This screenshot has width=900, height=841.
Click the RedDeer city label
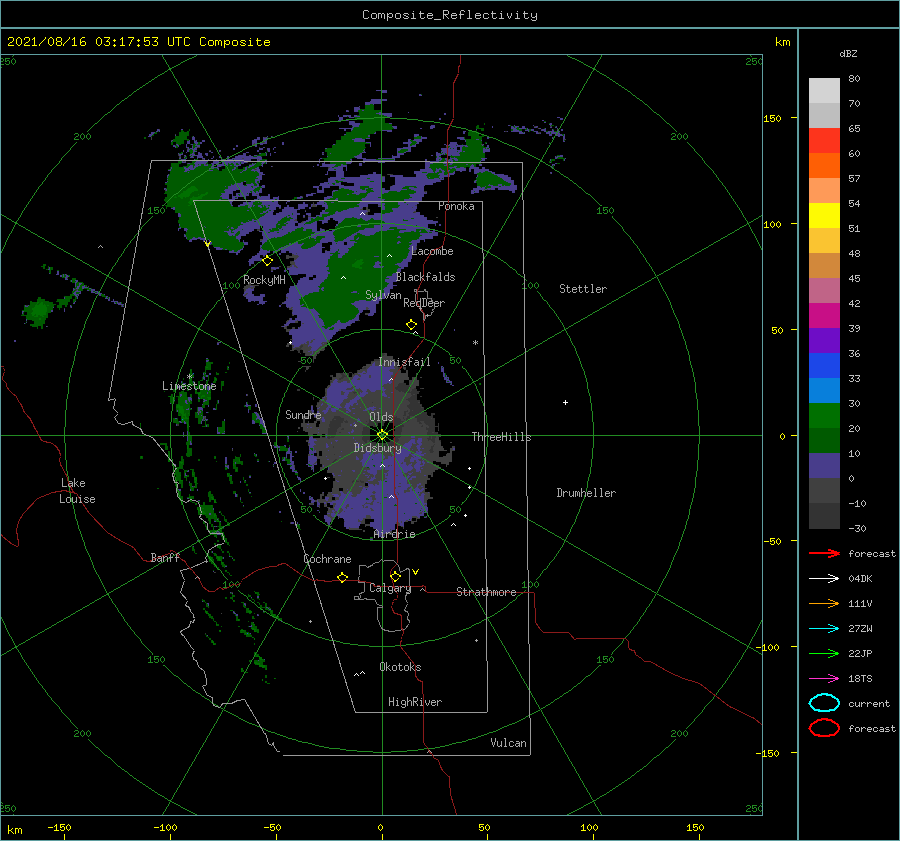click(x=424, y=303)
